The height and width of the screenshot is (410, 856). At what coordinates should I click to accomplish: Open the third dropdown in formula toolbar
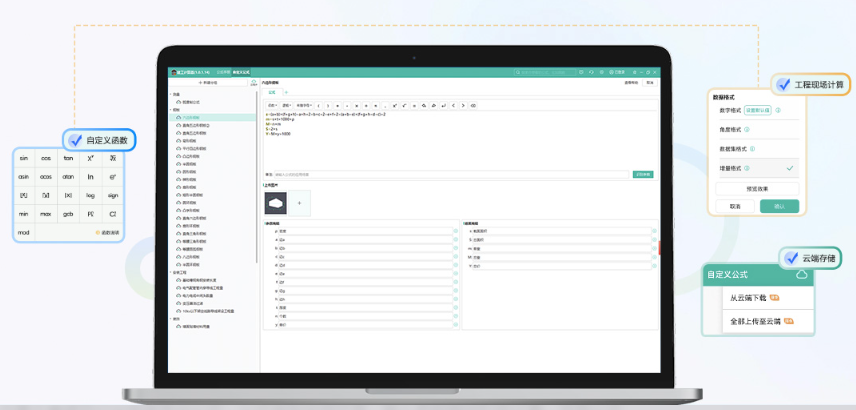[x=304, y=105]
